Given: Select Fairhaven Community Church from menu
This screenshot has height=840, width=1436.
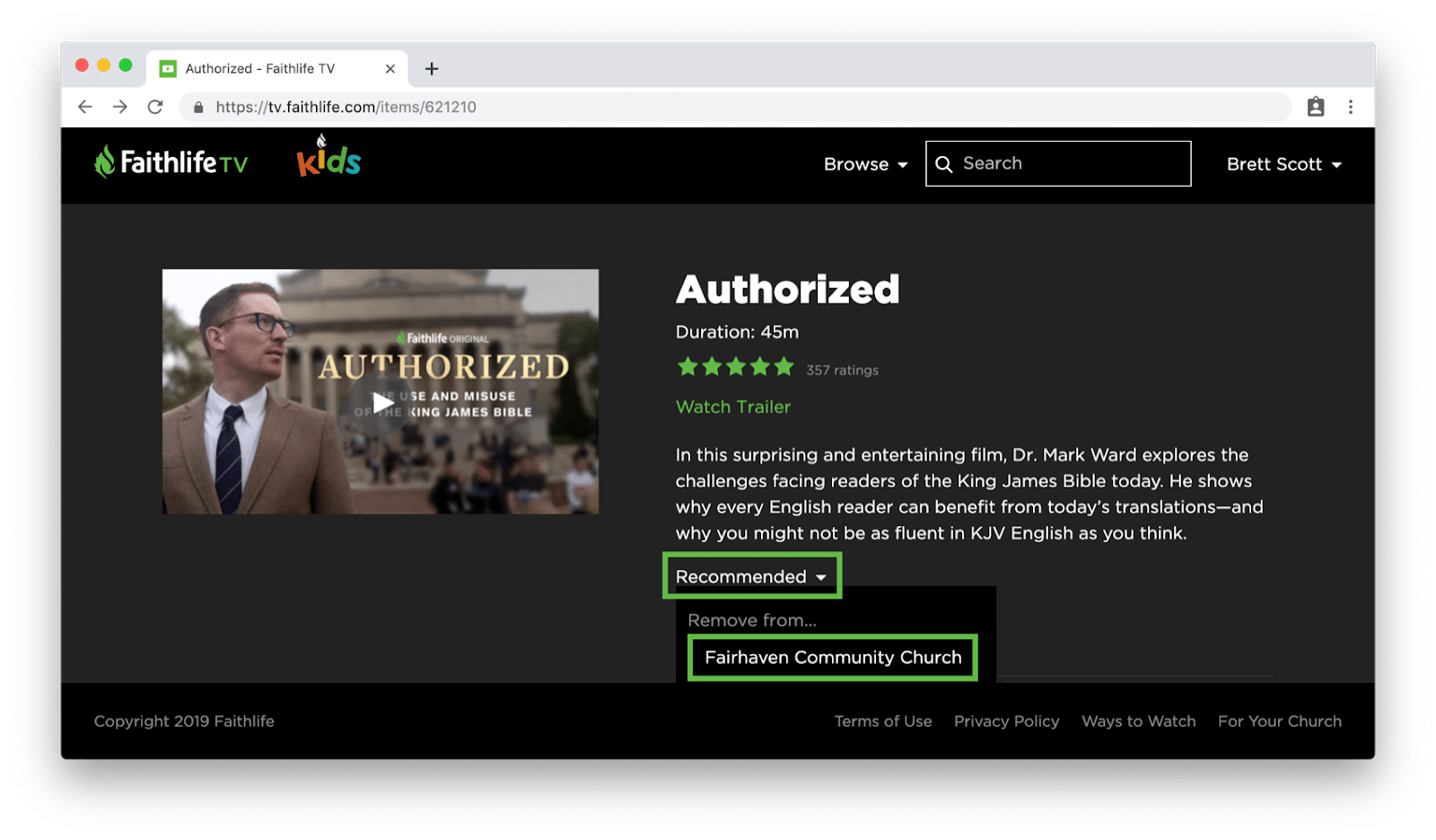Looking at the screenshot, I should [x=833, y=658].
